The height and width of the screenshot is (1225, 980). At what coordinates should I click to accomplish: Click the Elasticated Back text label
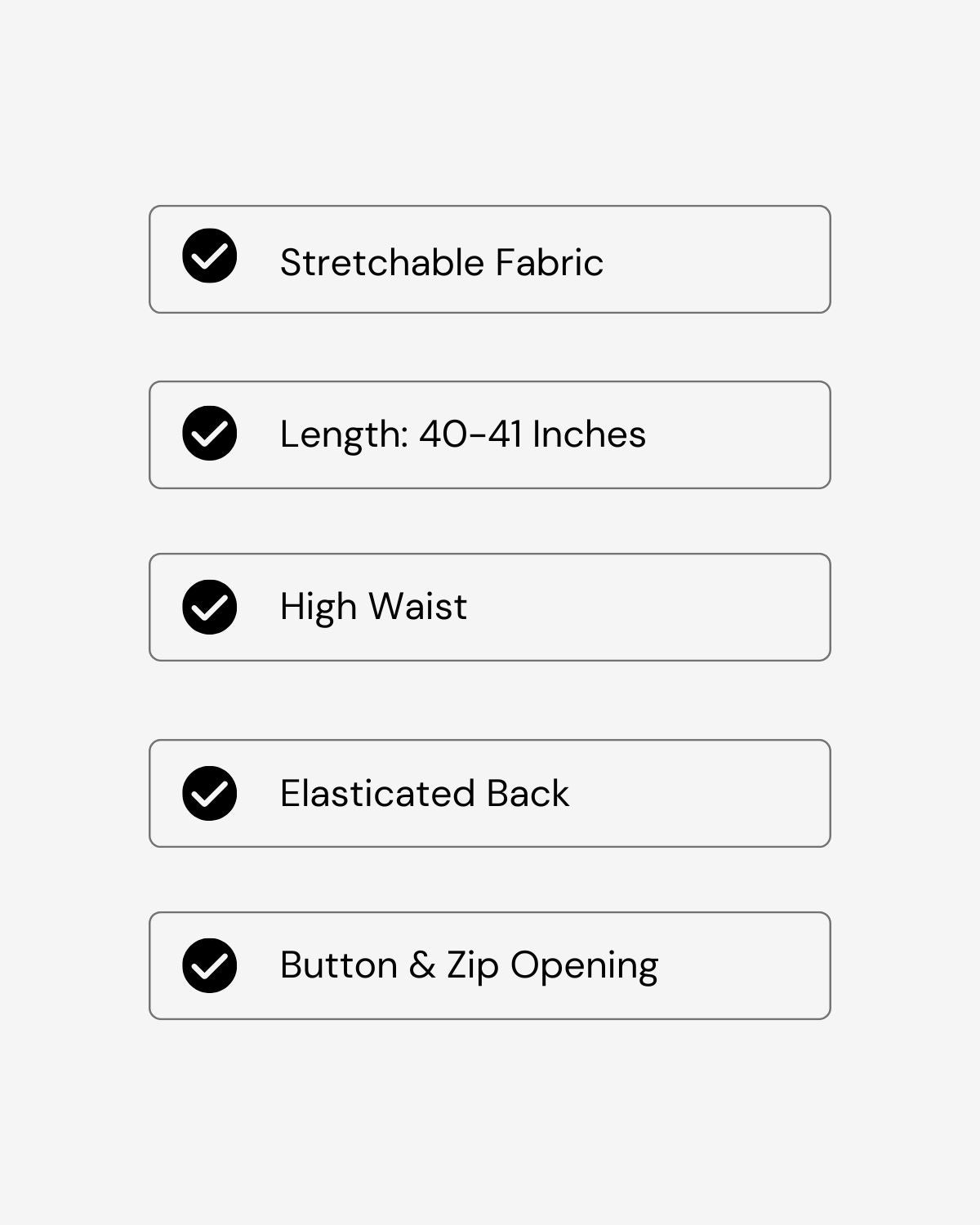[x=424, y=793]
